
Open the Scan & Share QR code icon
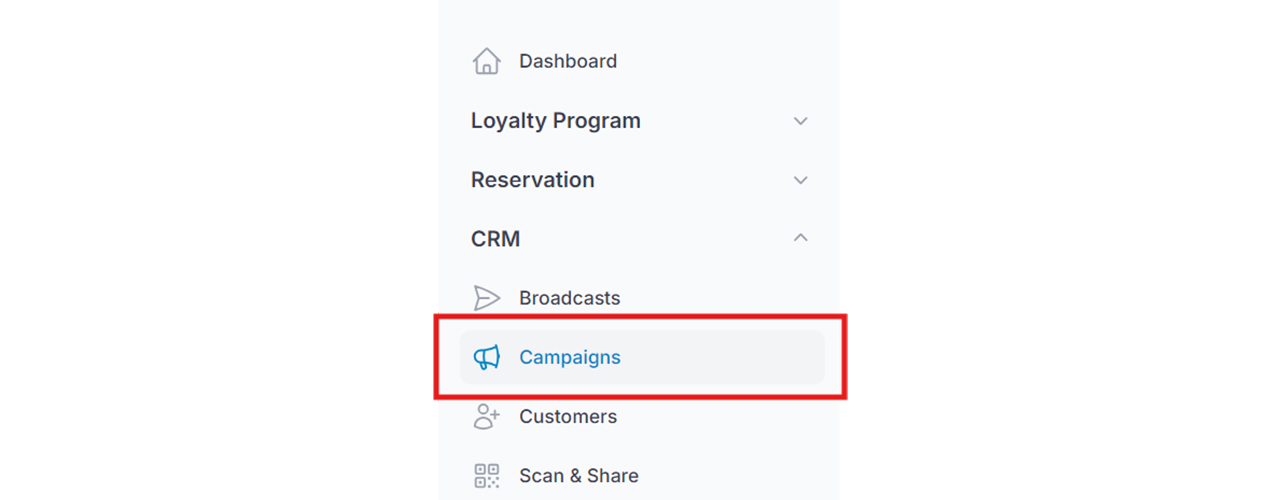(486, 475)
